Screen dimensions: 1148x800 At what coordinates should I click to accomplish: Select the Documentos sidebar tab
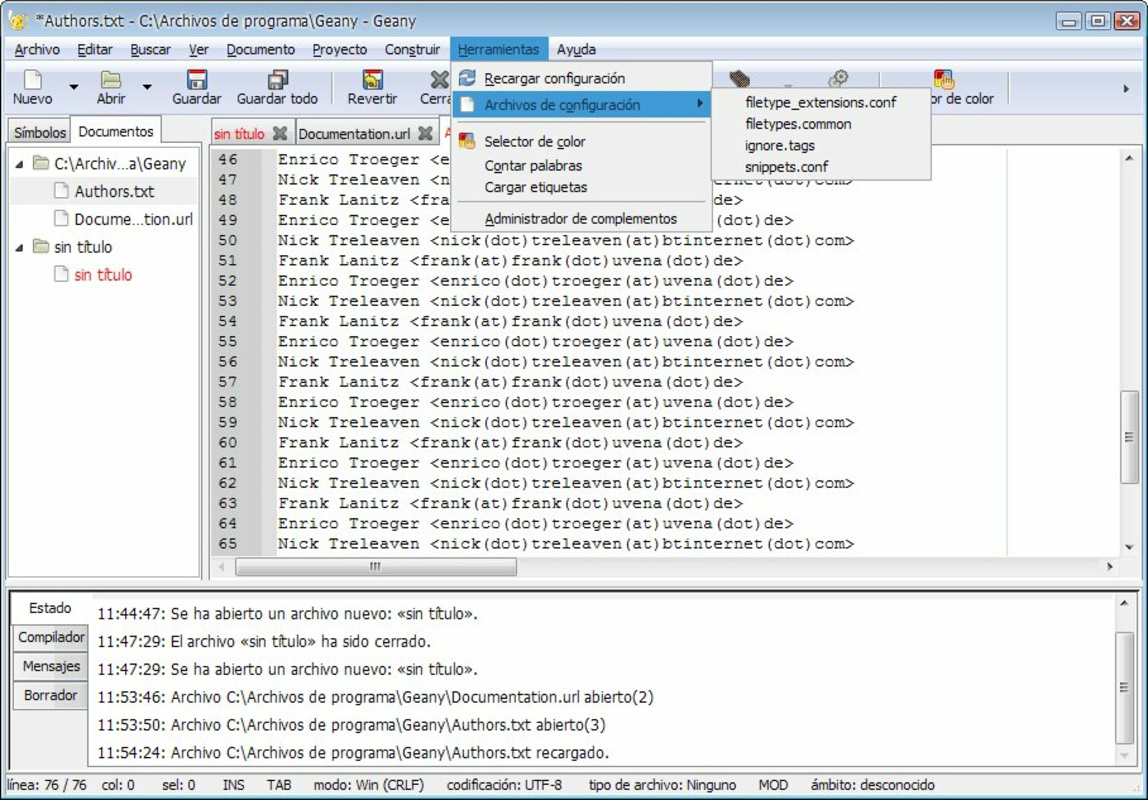coord(116,132)
